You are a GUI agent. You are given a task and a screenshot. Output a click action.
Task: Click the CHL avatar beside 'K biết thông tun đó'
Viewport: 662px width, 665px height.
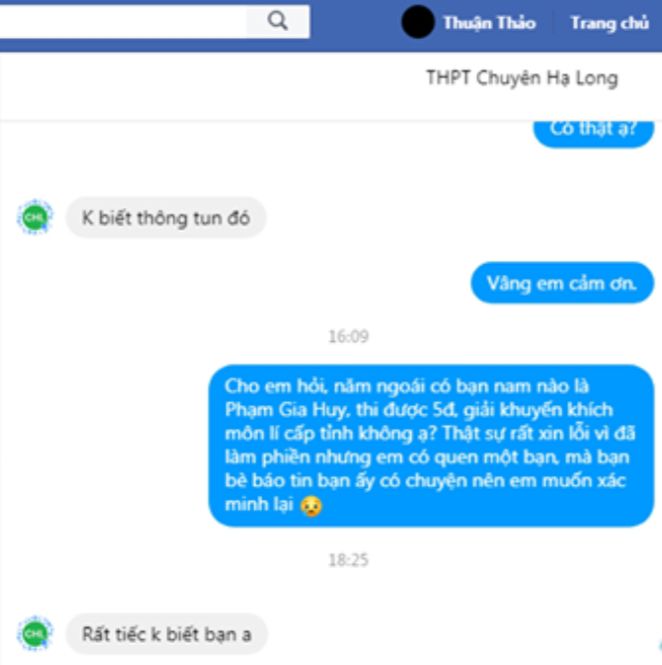(35, 217)
